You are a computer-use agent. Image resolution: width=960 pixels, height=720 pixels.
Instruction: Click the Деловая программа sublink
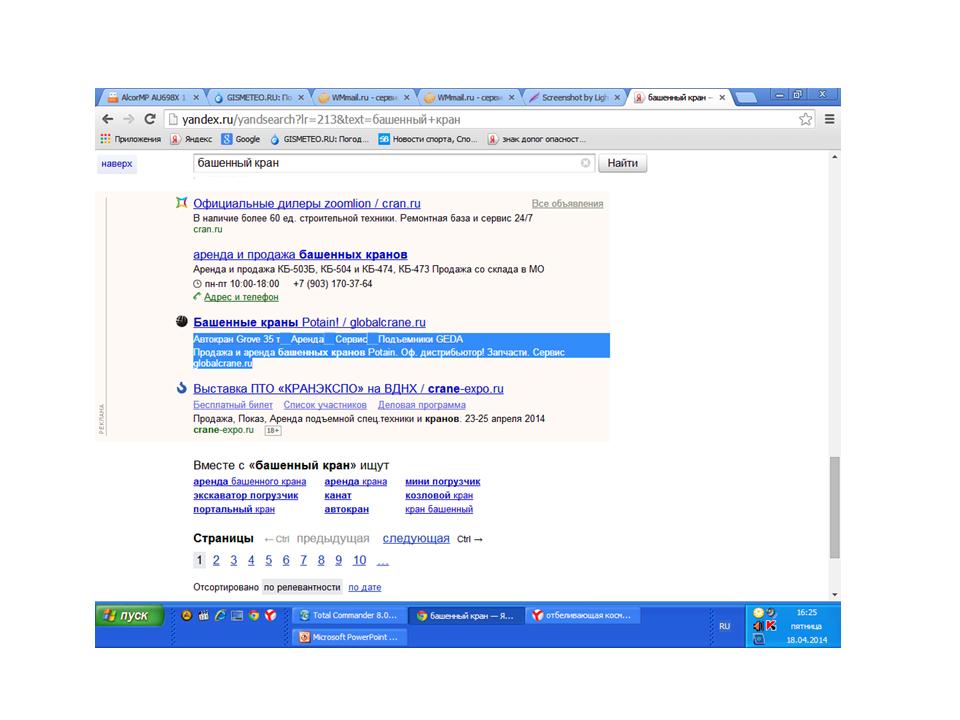[x=421, y=405]
